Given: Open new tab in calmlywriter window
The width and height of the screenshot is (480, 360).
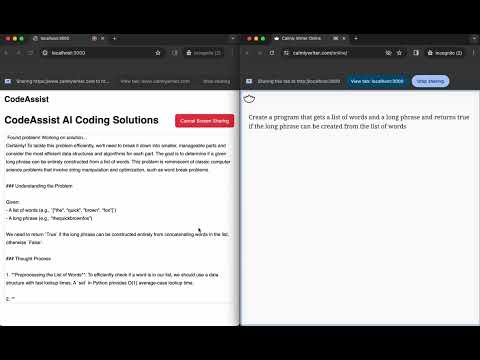Looking at the screenshot, I should (x=356, y=38).
